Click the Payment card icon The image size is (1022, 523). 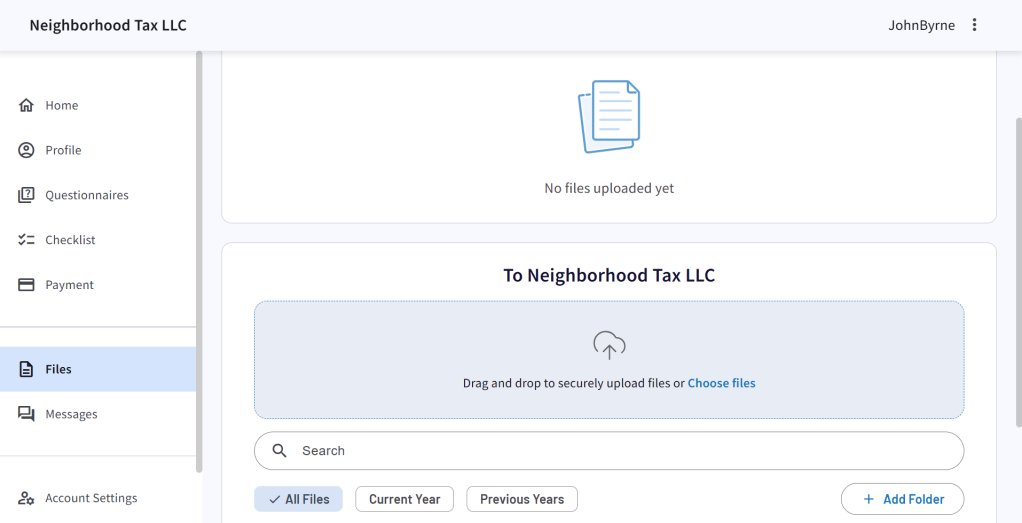(27, 285)
